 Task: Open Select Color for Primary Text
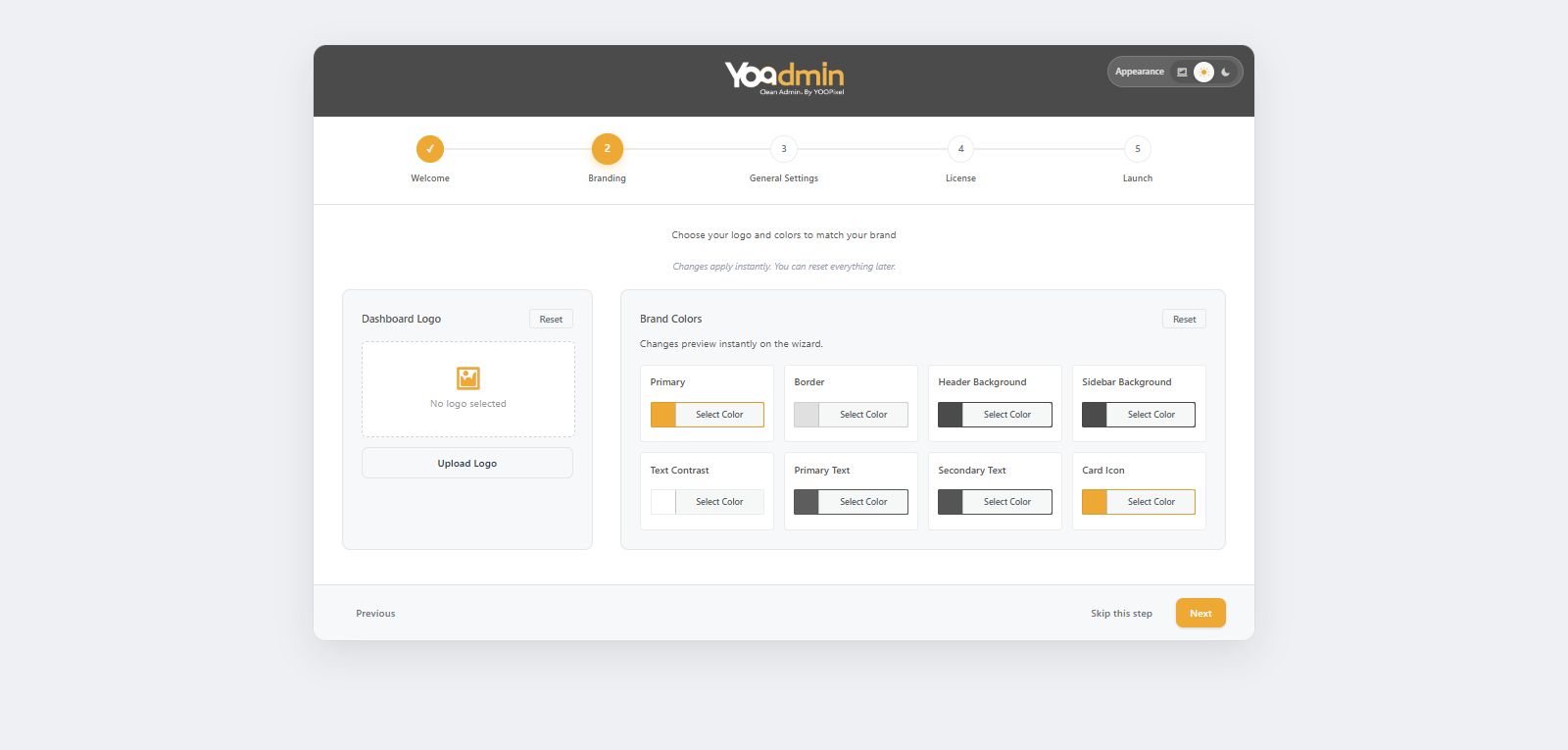point(863,502)
